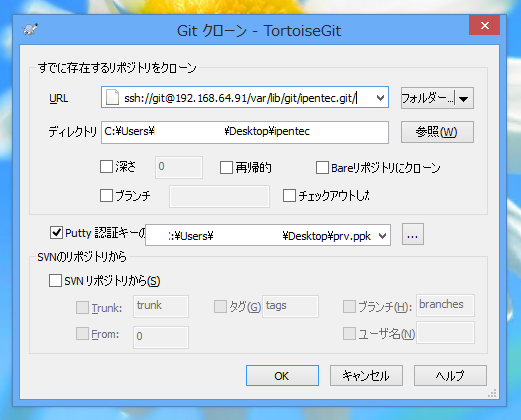Click the すでに存在するリポジトリをクローン heading

click(117, 68)
